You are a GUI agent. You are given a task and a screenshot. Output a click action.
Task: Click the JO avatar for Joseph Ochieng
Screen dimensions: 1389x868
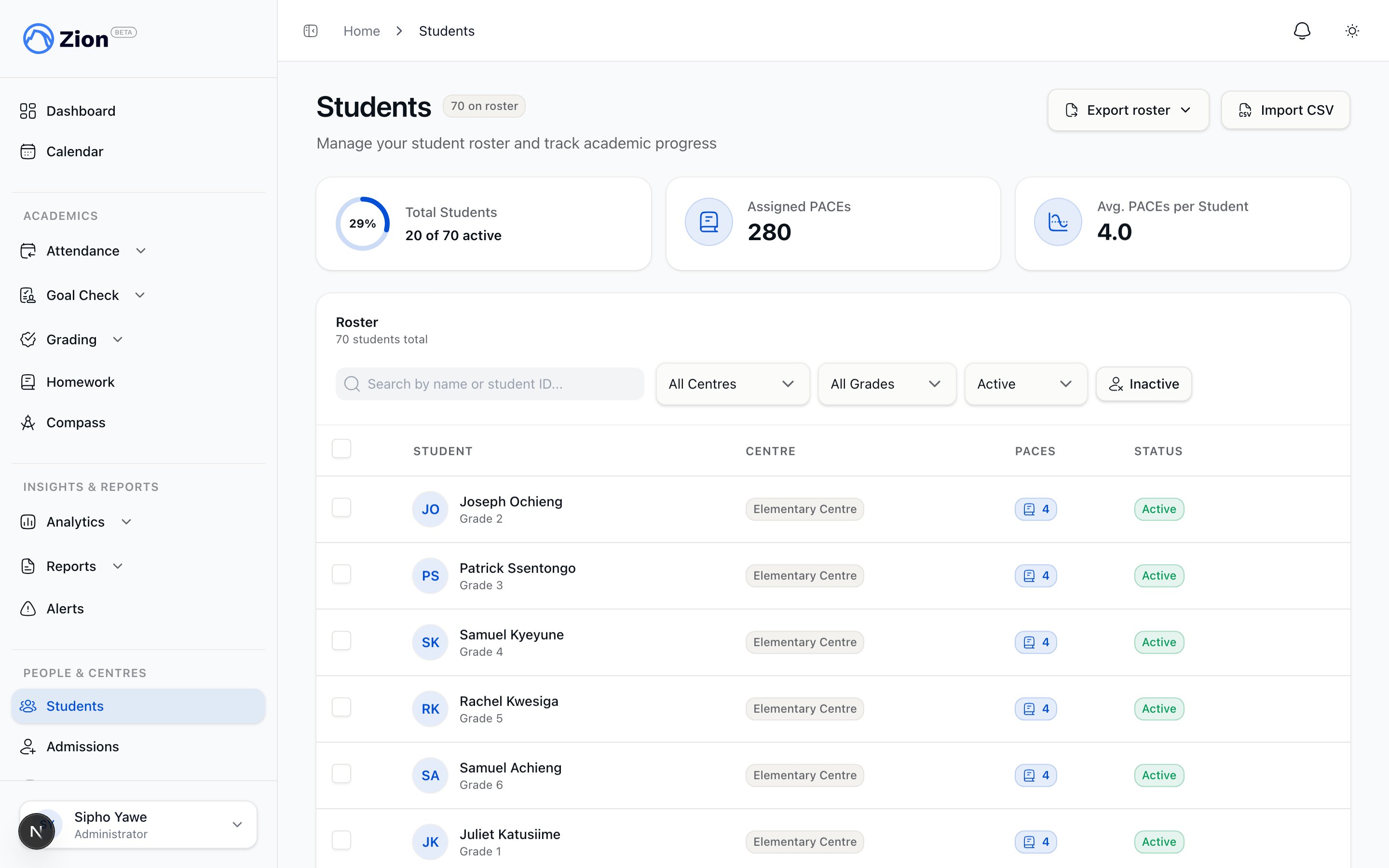[x=430, y=509]
